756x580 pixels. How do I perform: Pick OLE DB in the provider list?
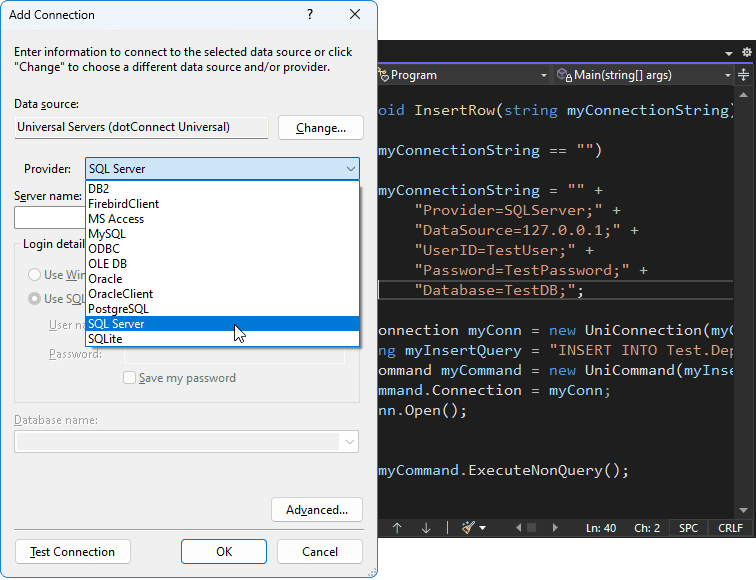click(x=222, y=264)
